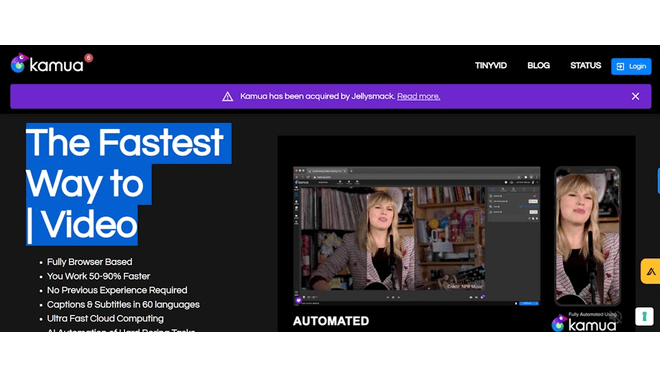Click the Login button
Image resolution: width=660 pixels, height=377 pixels.
[631, 66]
